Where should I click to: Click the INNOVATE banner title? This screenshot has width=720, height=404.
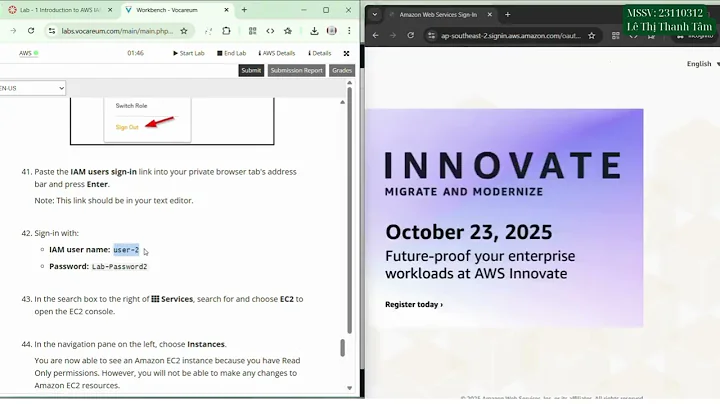coord(503,165)
